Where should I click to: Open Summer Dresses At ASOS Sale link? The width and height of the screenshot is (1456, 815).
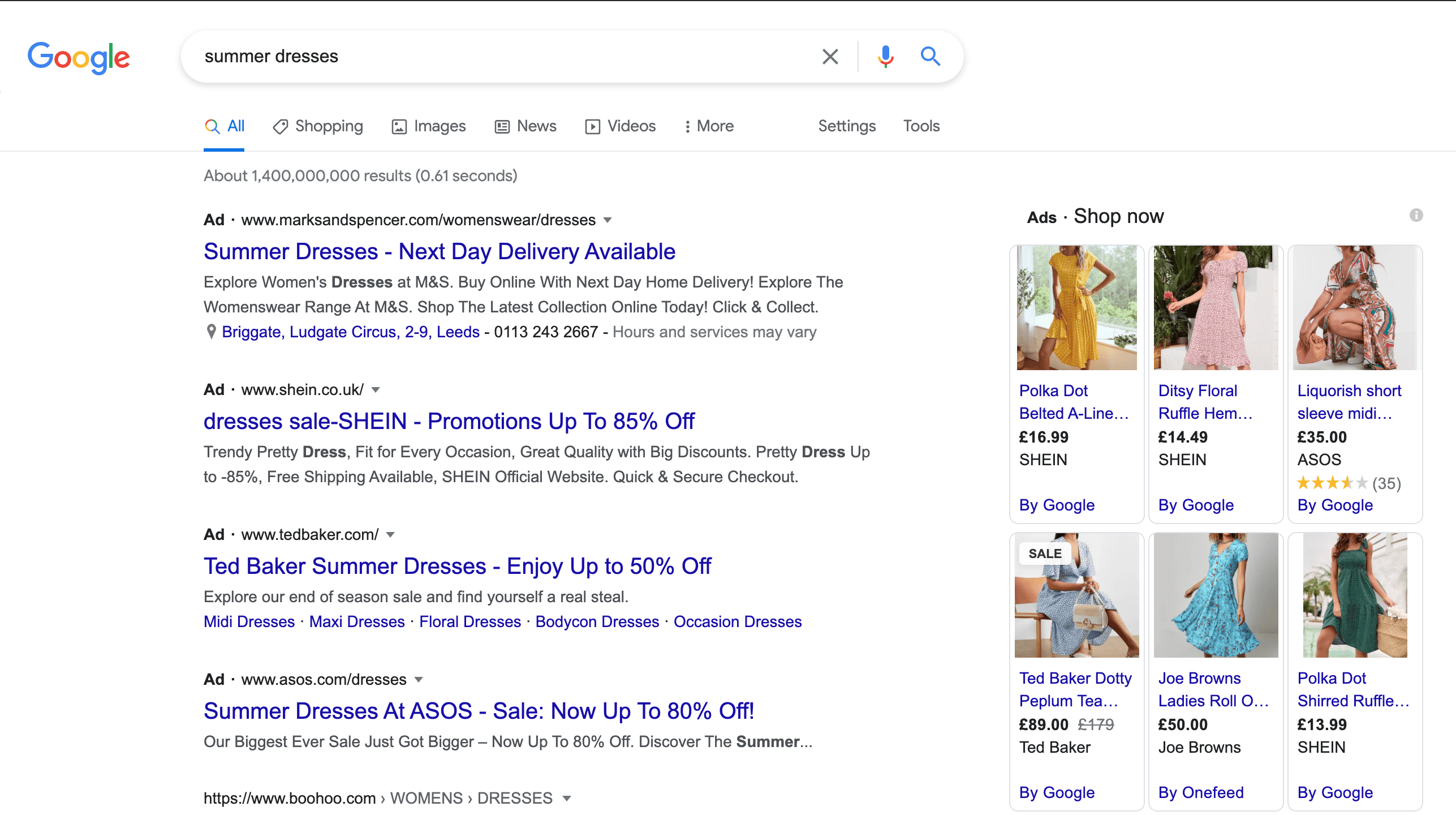[479, 711]
